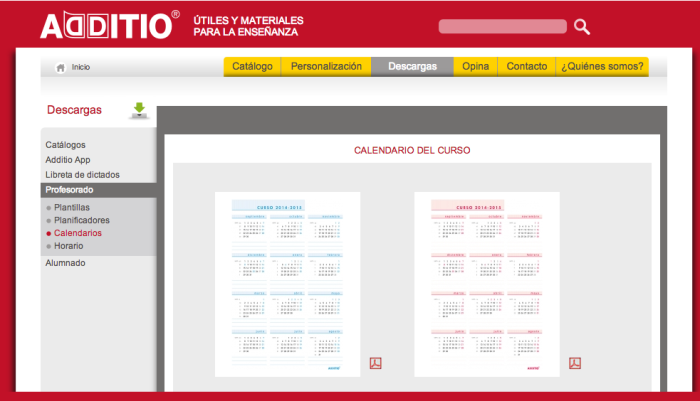The width and height of the screenshot is (700, 401).
Task: Open Additio App sidebar link
Action: [x=68, y=159]
